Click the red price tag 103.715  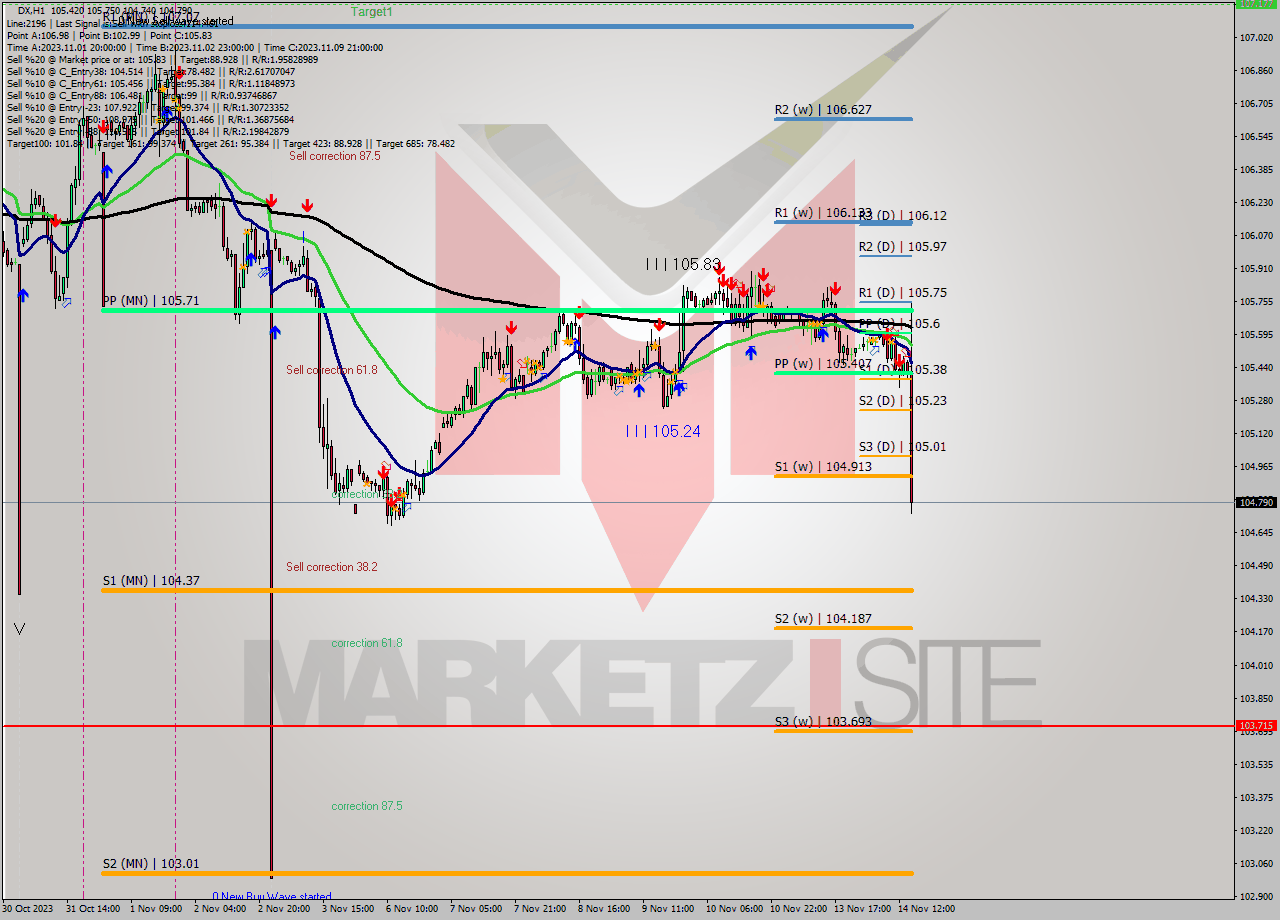[1256, 726]
